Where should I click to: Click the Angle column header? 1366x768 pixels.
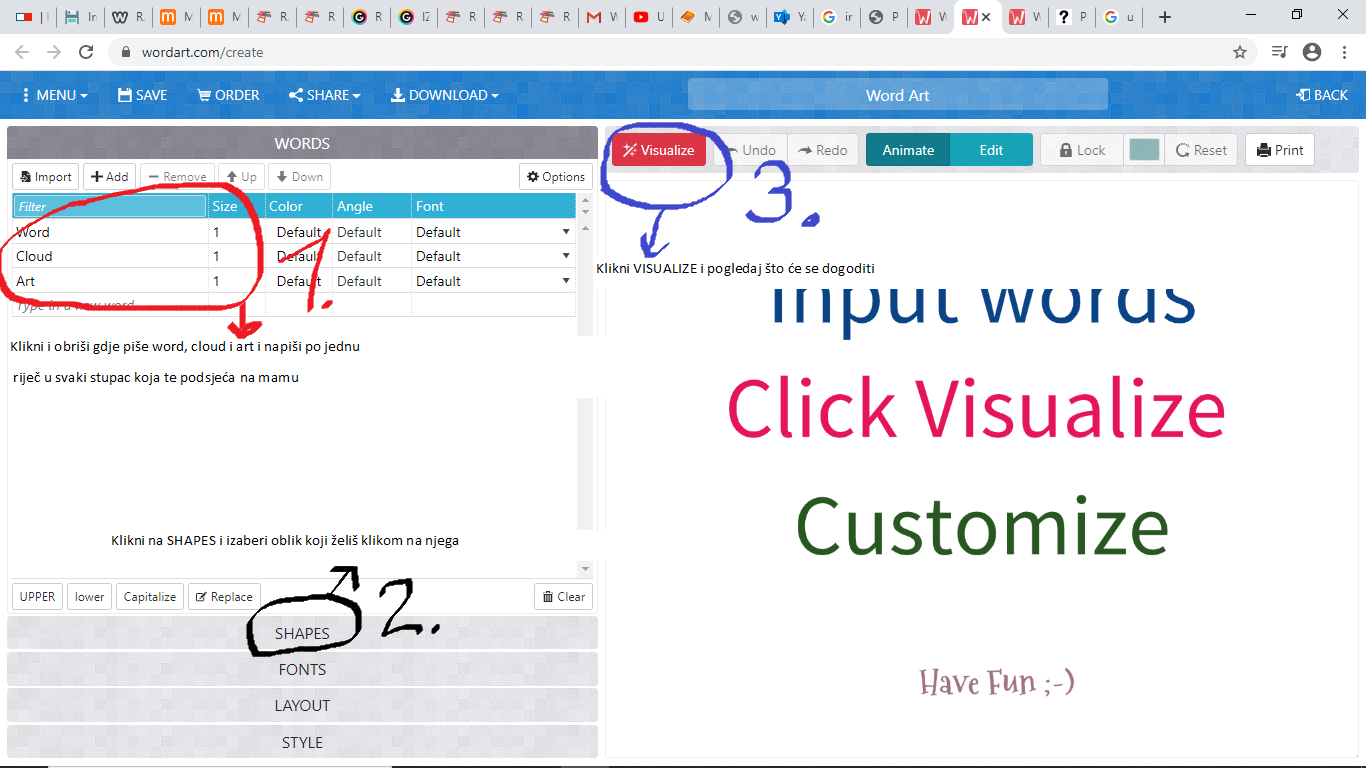point(372,206)
